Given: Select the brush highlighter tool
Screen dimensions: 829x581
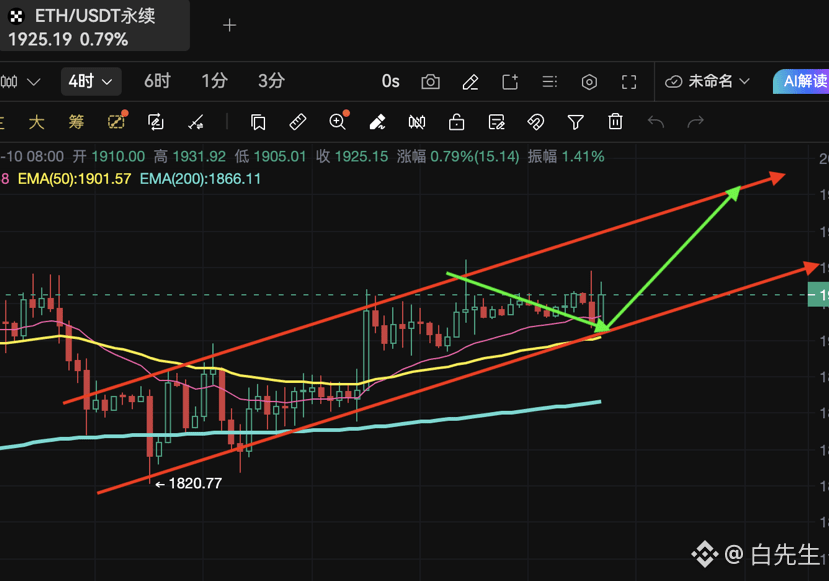Looking at the screenshot, I should point(377,122).
